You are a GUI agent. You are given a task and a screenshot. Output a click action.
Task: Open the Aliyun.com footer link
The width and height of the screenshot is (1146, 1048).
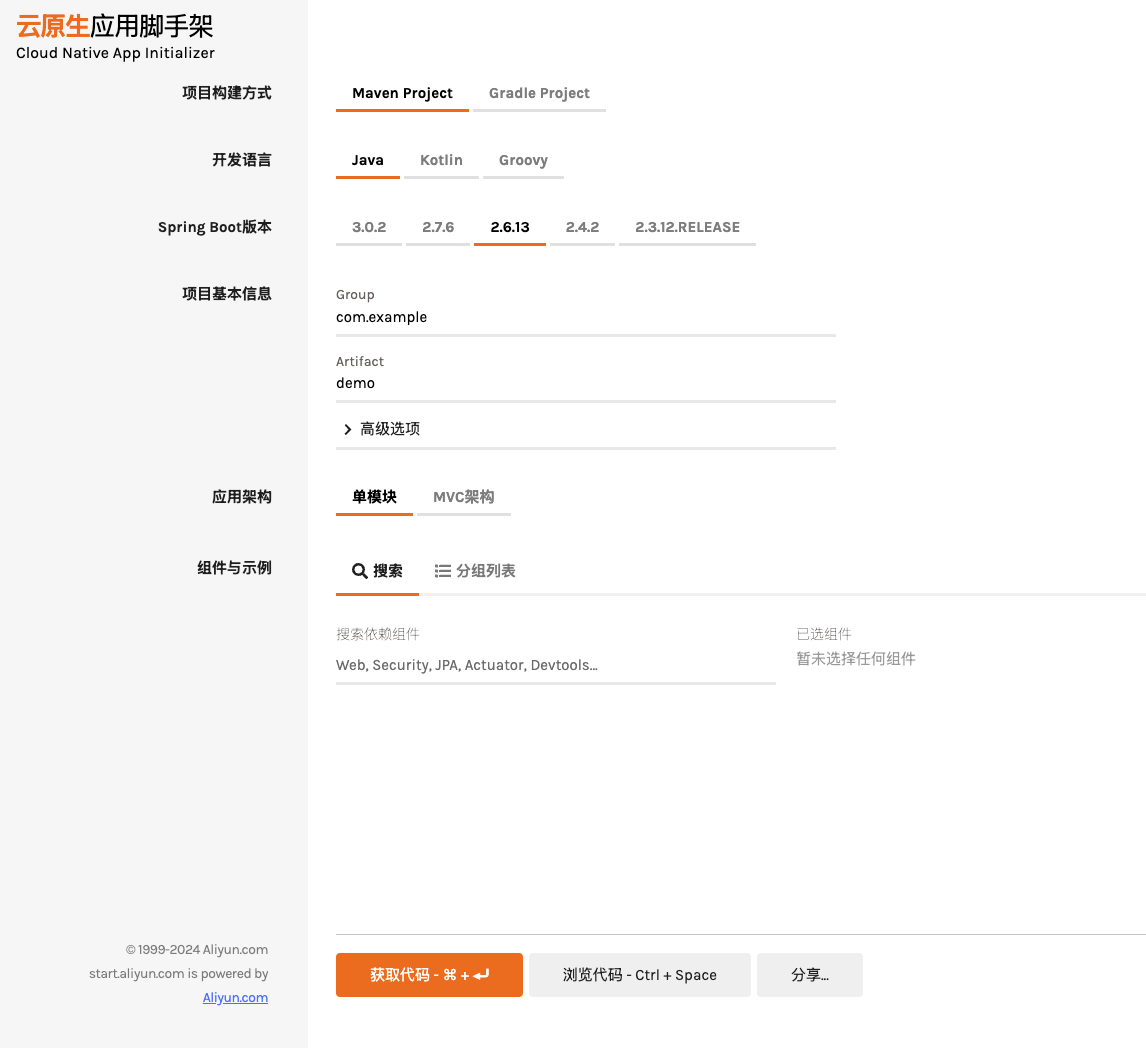(x=235, y=998)
